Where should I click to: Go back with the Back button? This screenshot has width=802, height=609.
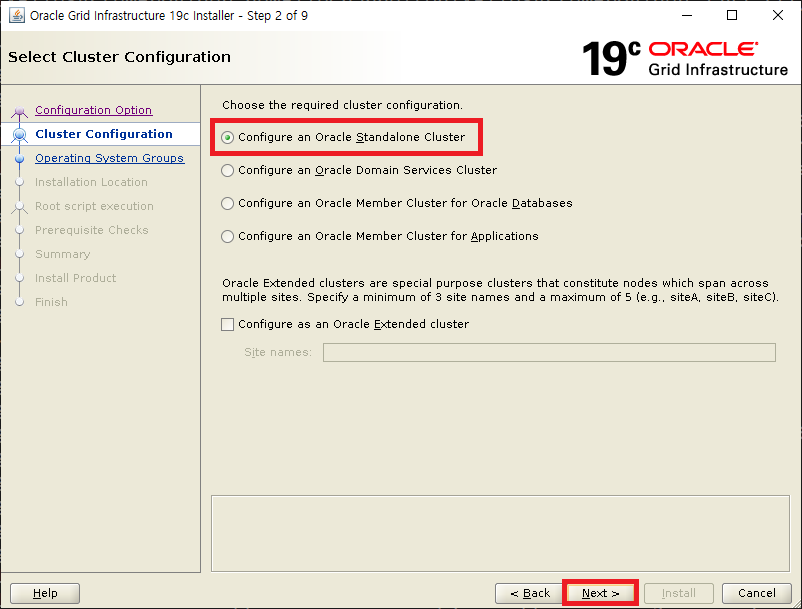(x=529, y=593)
